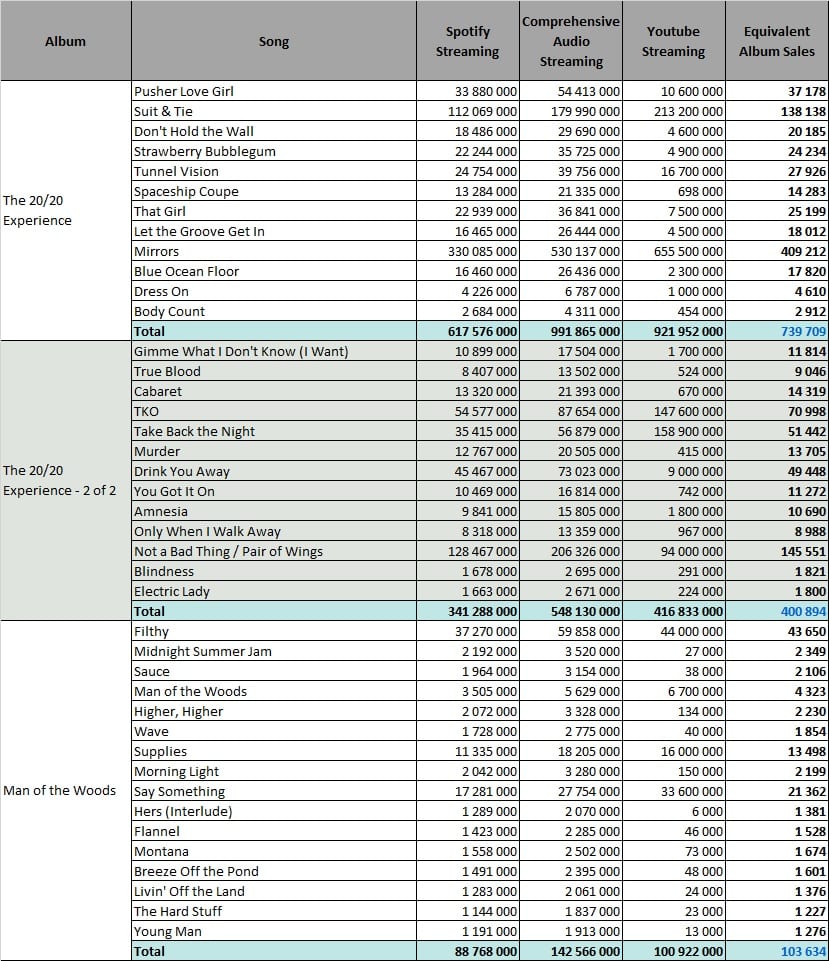Select the Mirrors song cell
This screenshot has width=829, height=961.
tap(274, 251)
